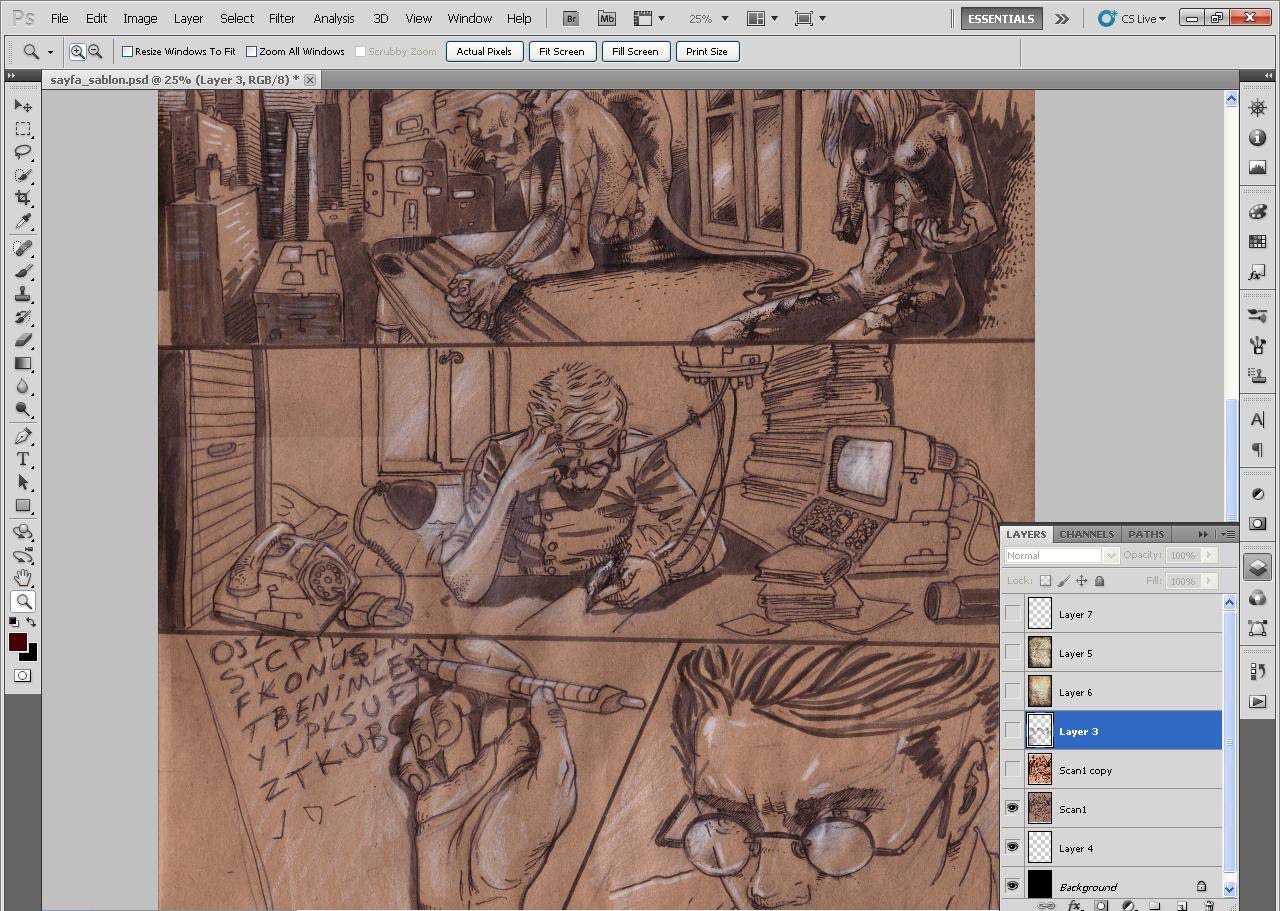Select the Hand tool
The width and height of the screenshot is (1280, 911).
point(23,578)
